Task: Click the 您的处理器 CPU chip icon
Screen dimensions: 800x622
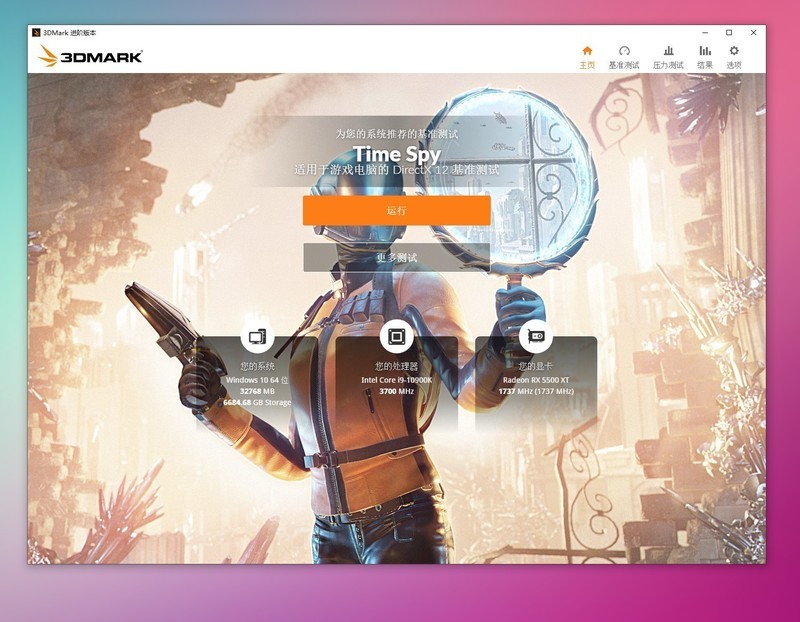Action: point(396,337)
